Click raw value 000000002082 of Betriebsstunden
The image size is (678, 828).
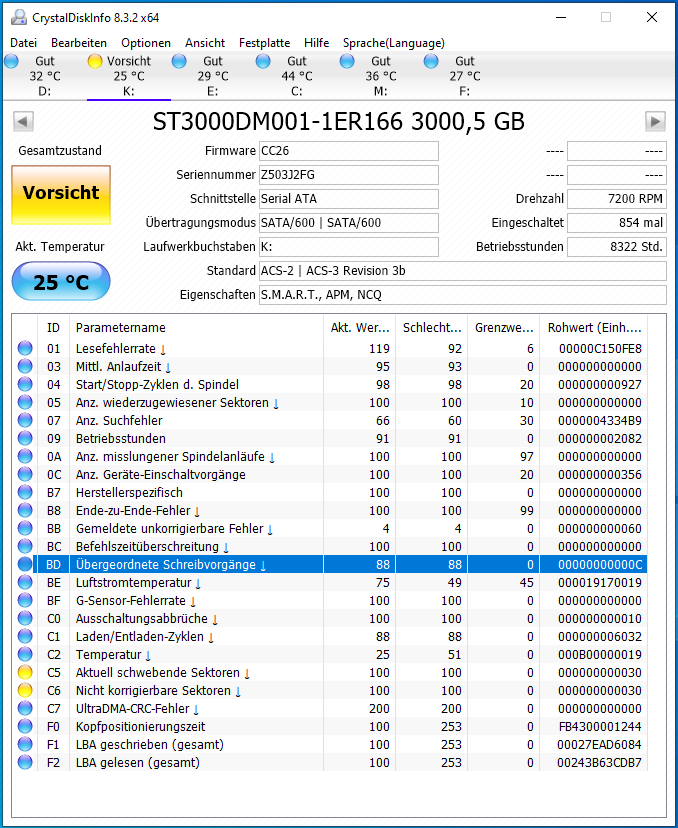600,438
